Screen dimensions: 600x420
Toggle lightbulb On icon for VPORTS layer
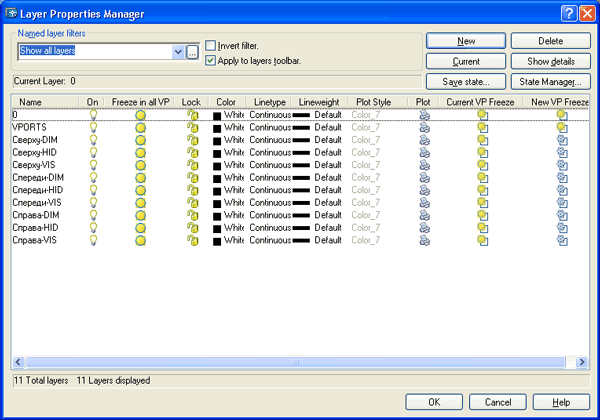coord(93,128)
